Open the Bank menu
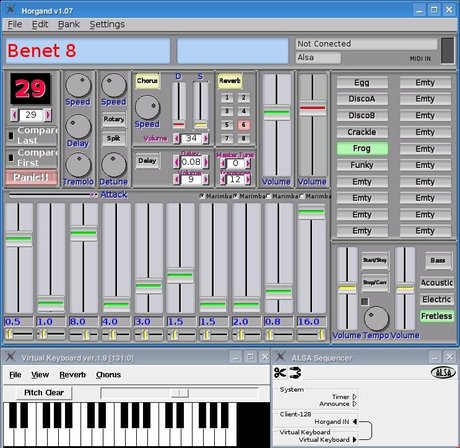Viewport: 460px width, 448px height. pos(69,24)
